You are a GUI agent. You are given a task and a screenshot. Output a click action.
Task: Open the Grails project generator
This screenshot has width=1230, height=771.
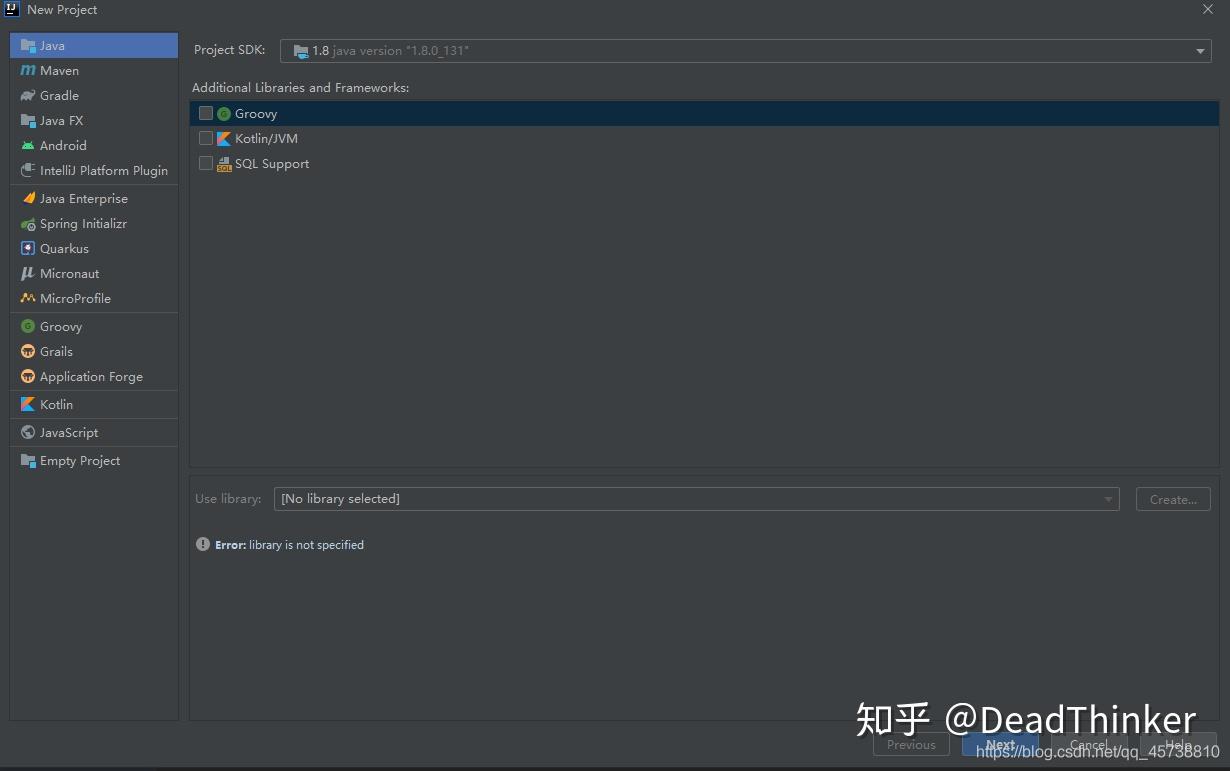click(x=56, y=351)
